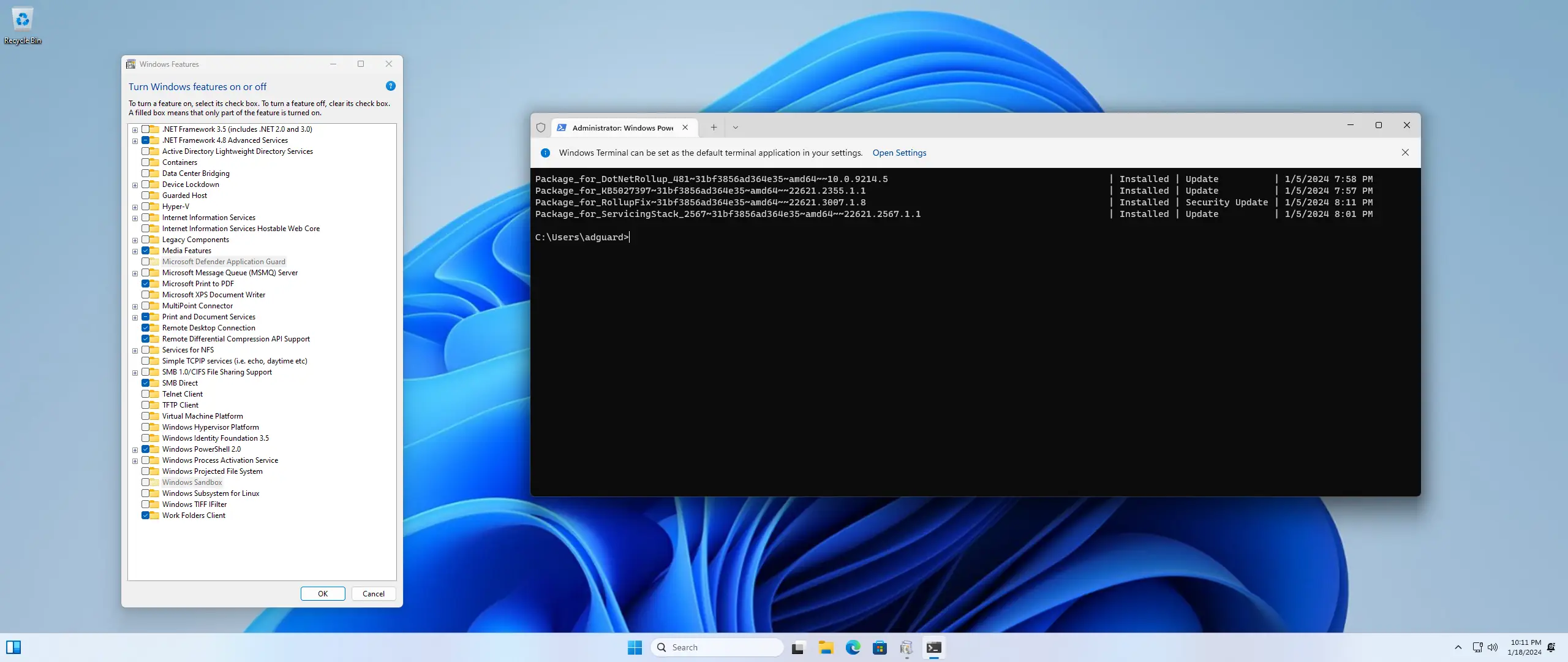Open File Explorer from the taskbar
Screen dimensions: 1568x662
click(826, 647)
